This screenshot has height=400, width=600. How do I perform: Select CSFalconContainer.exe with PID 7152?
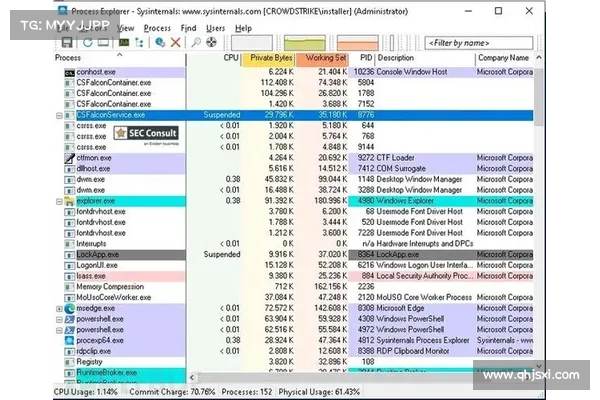pos(294,104)
